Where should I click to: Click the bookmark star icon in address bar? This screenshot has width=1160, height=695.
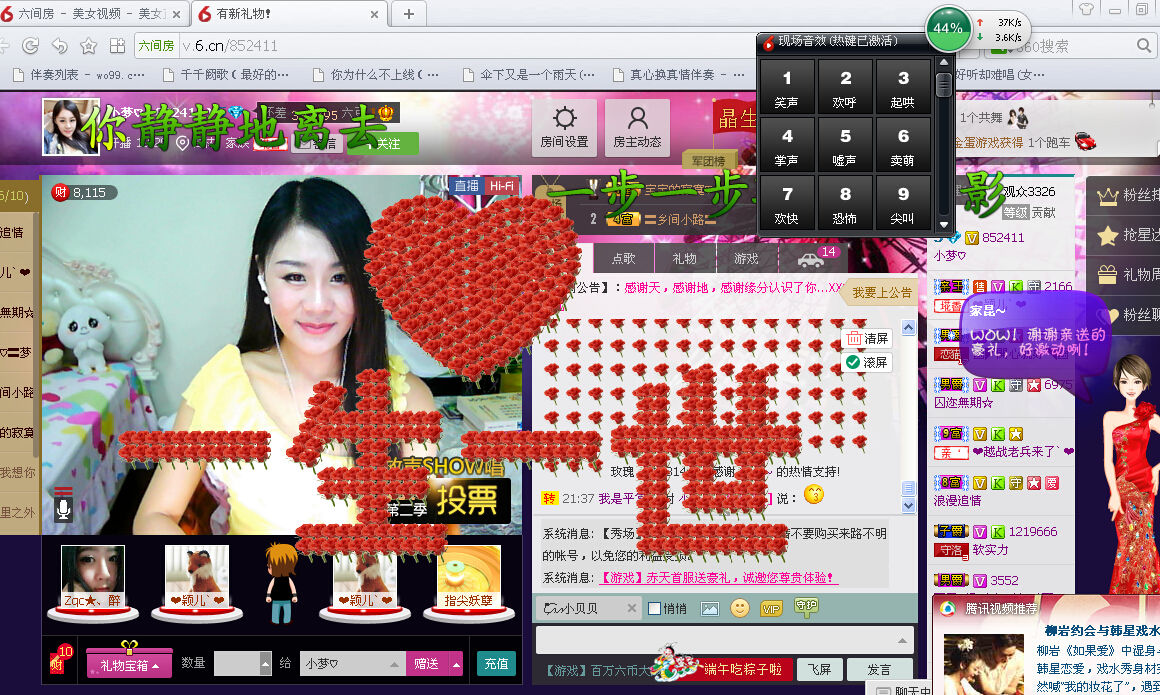[x=88, y=46]
